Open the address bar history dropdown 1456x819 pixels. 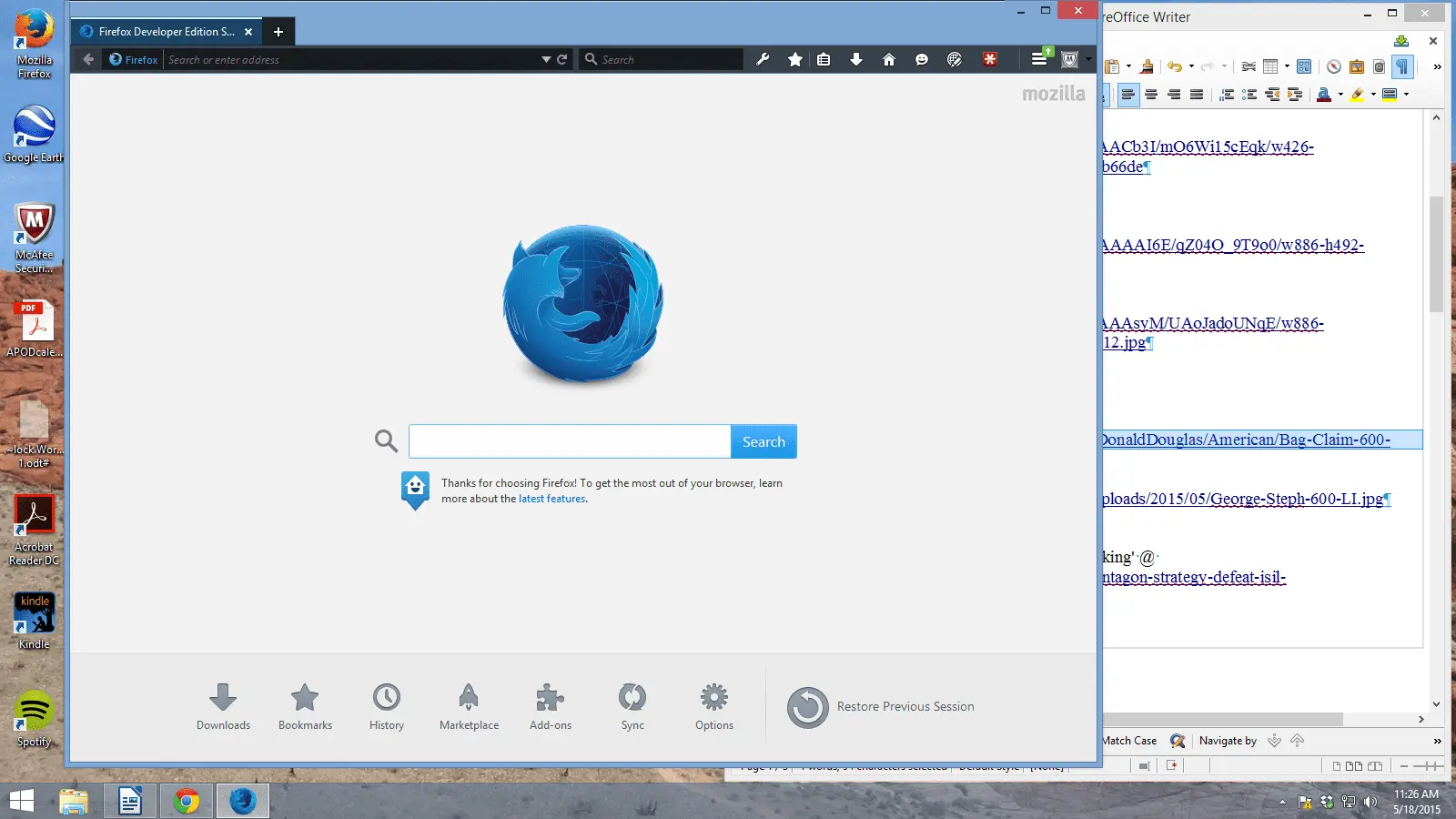coord(546,59)
